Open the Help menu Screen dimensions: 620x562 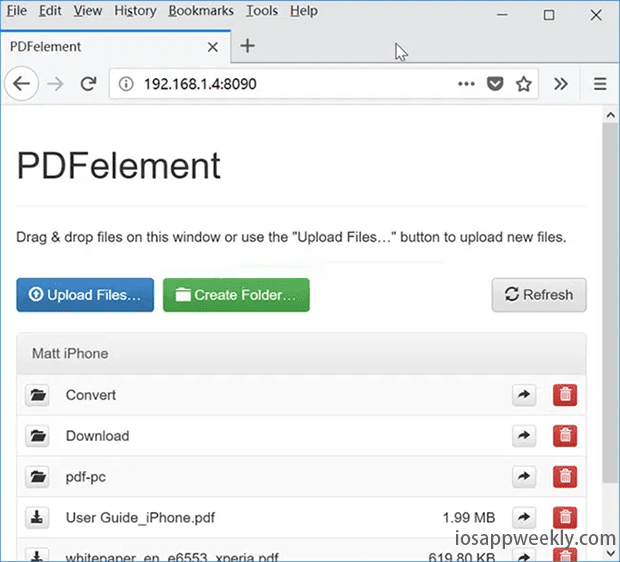tap(304, 11)
